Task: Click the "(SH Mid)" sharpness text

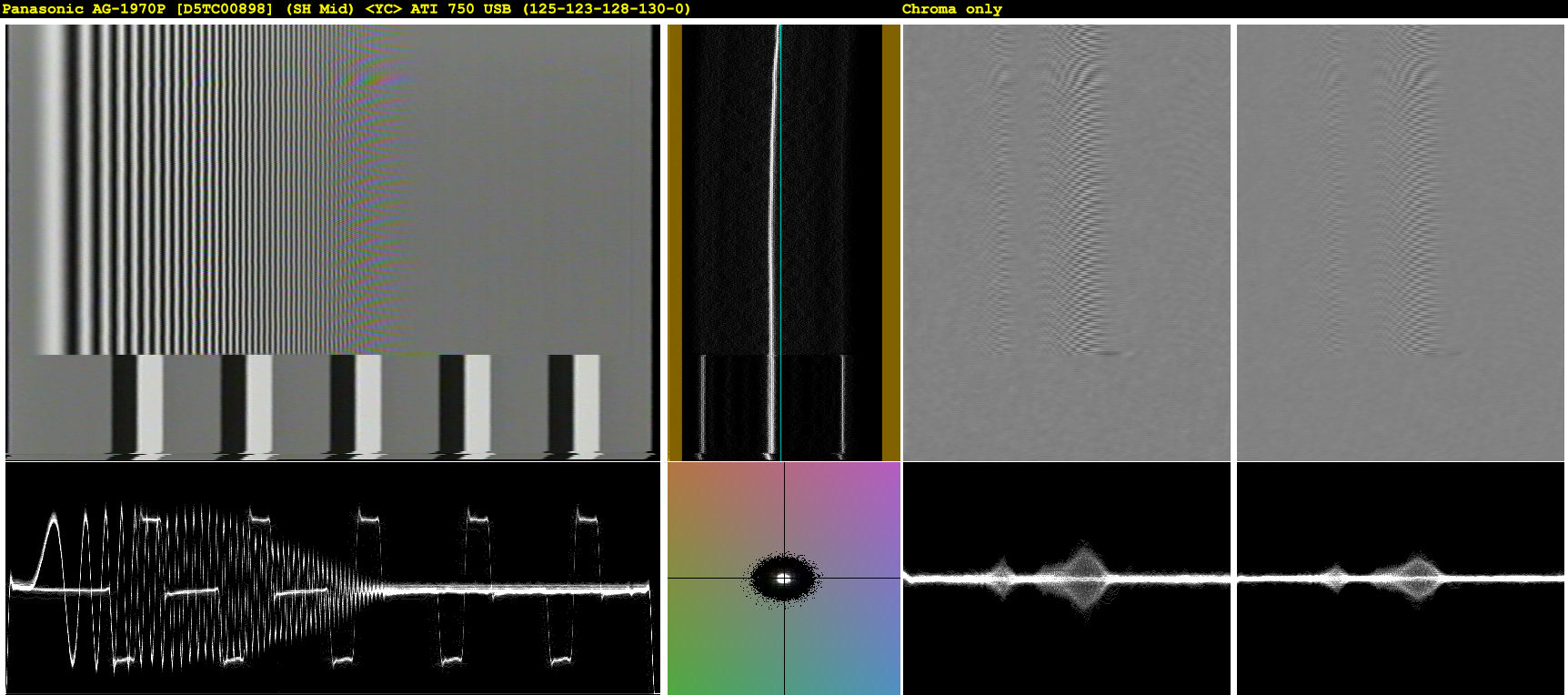Action: tap(319, 9)
